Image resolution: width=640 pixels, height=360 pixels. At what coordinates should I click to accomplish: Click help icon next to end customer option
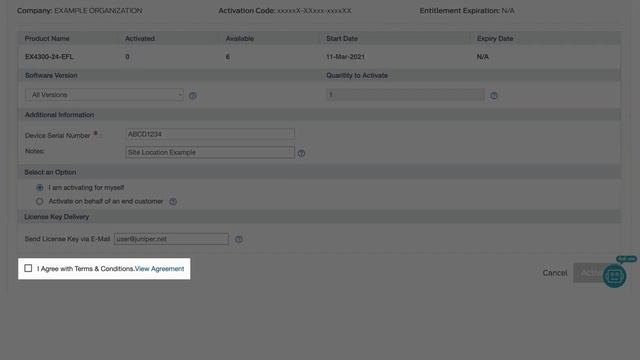pos(173,202)
